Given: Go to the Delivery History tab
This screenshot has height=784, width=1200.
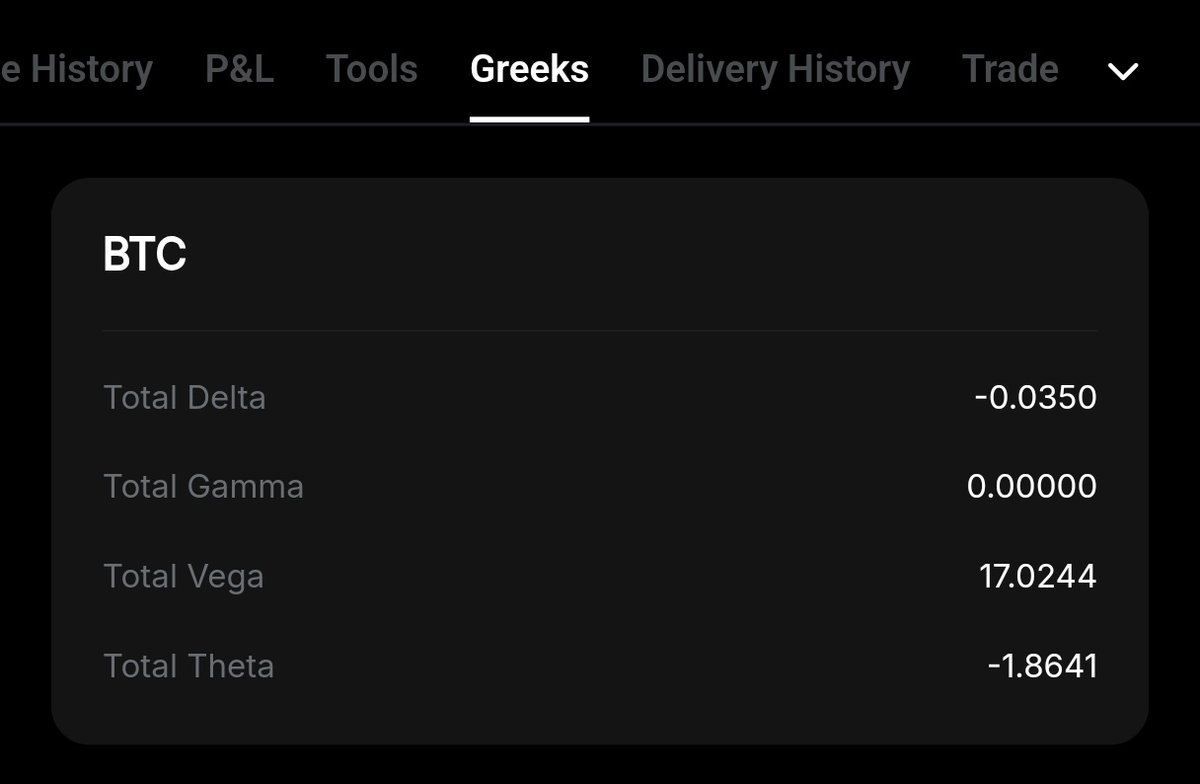Looking at the screenshot, I should tap(775, 70).
